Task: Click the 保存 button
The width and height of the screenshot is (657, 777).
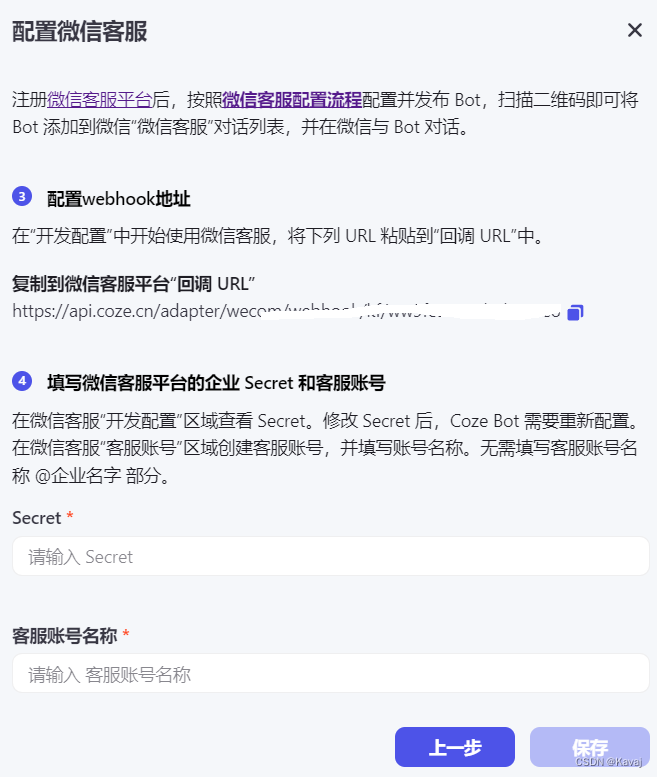Action: point(590,747)
